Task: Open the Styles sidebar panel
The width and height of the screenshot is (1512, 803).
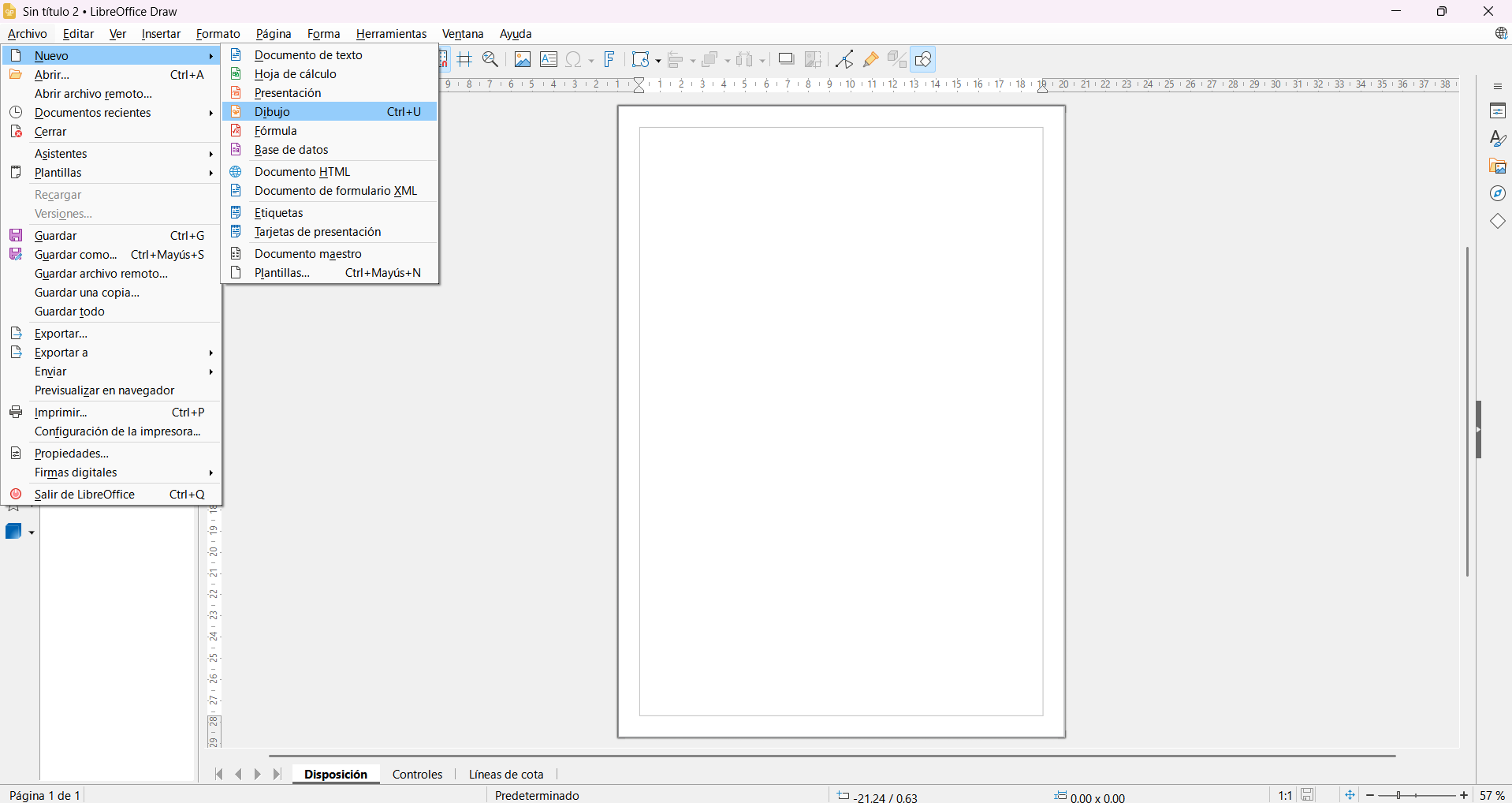Action: (x=1498, y=139)
